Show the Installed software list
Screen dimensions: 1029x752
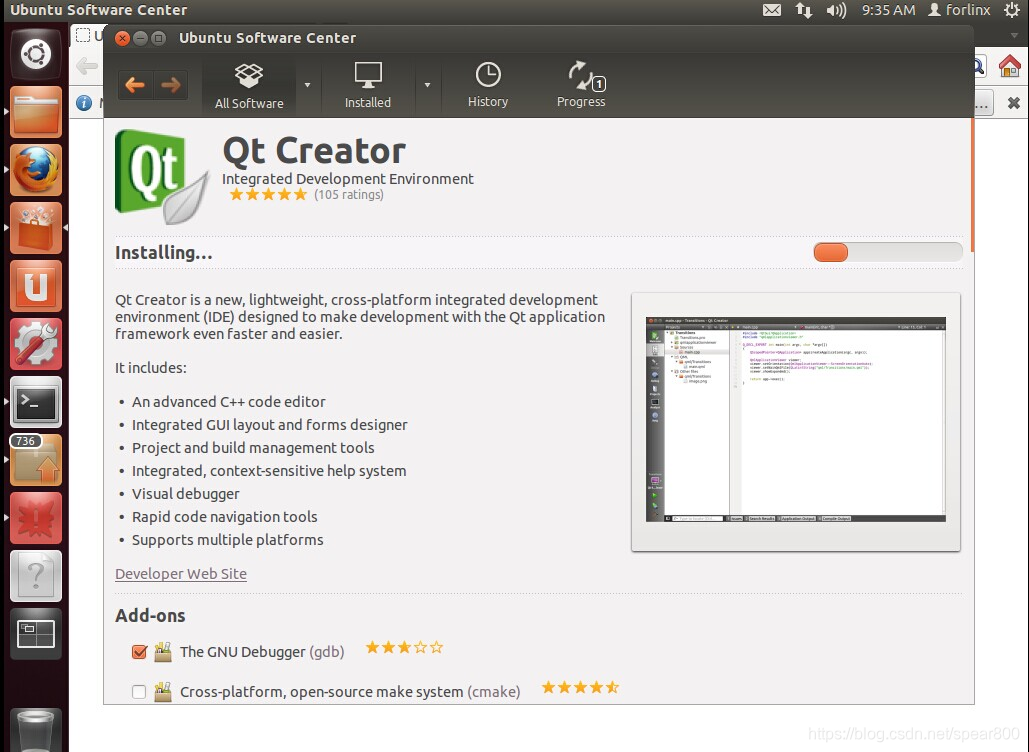[x=368, y=86]
